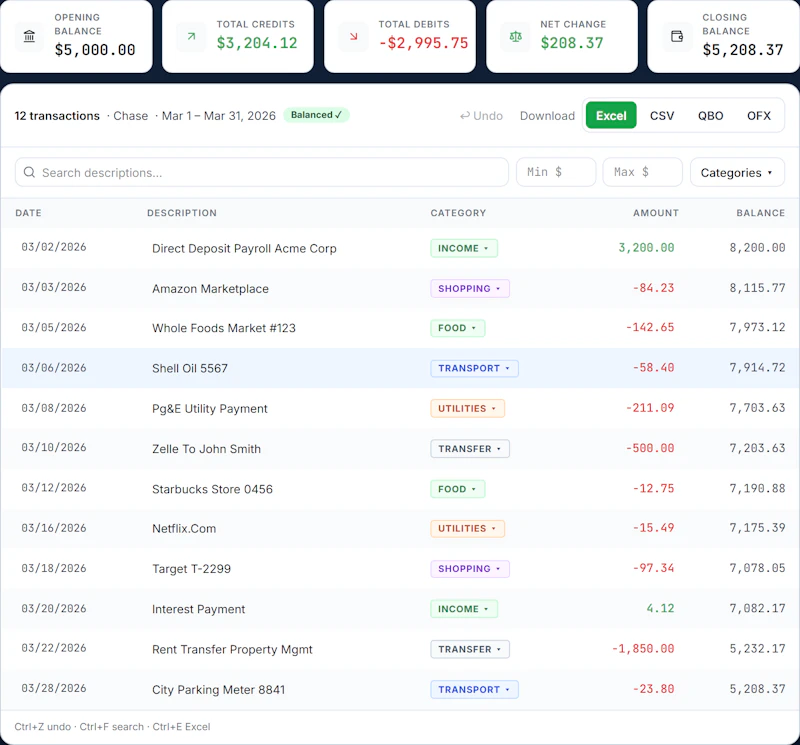Screen dimensions: 800x745
Task: Open INCOME category dropdown for Direct Deposit Payroll
Action: [464, 249]
